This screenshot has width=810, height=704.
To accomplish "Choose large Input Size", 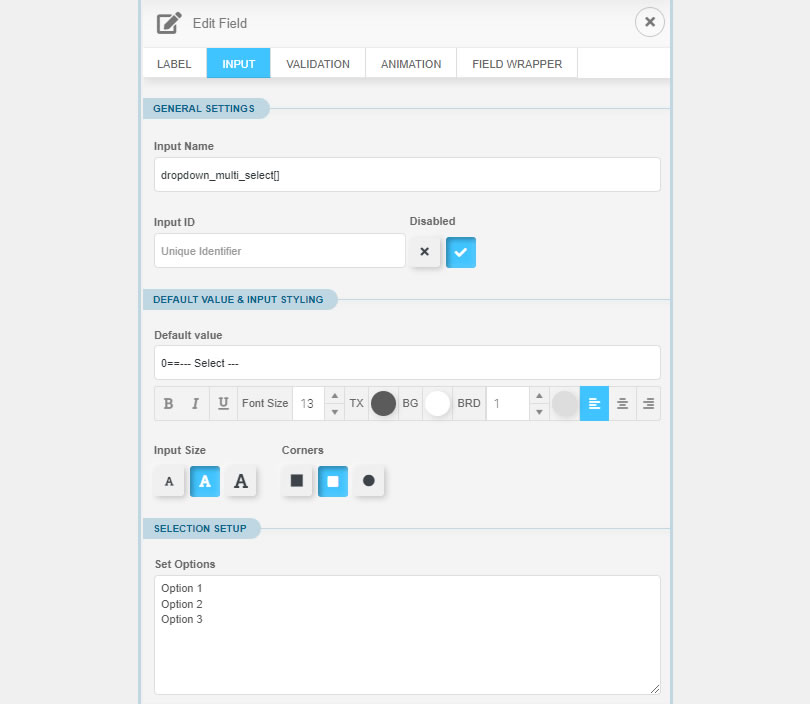I will tap(241, 481).
